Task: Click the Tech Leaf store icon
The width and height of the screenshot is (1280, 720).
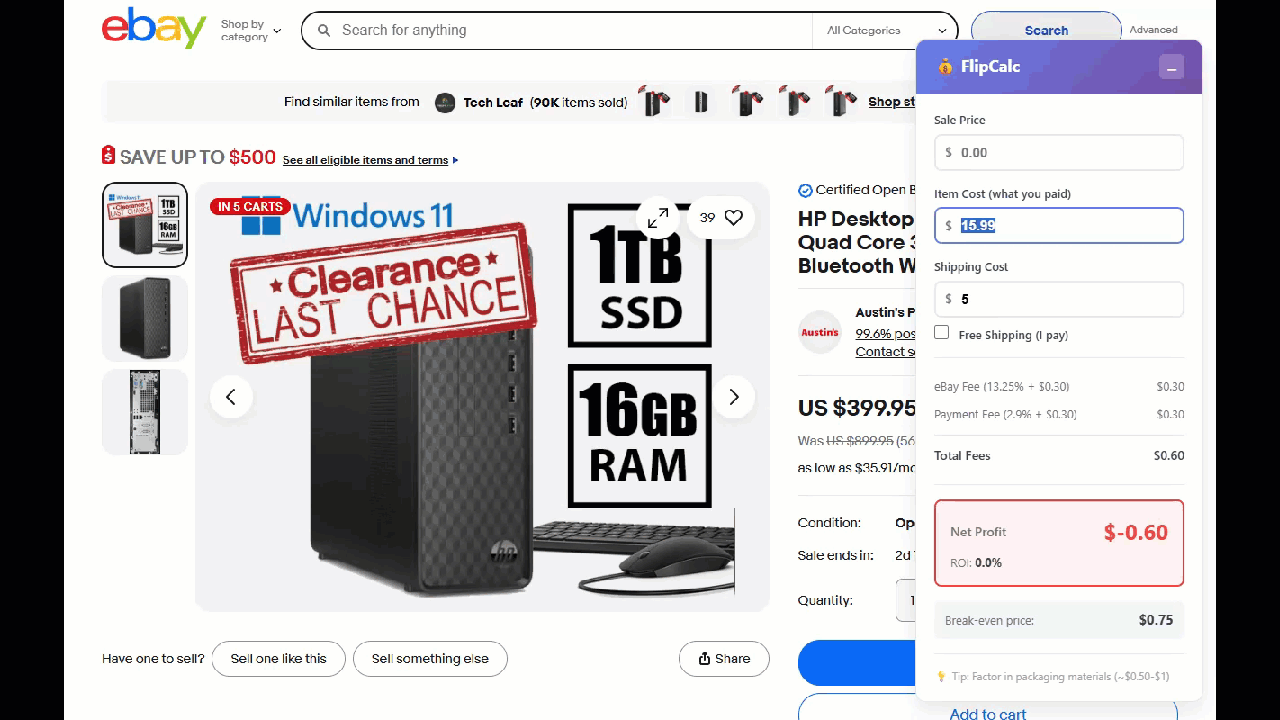Action: [445, 102]
